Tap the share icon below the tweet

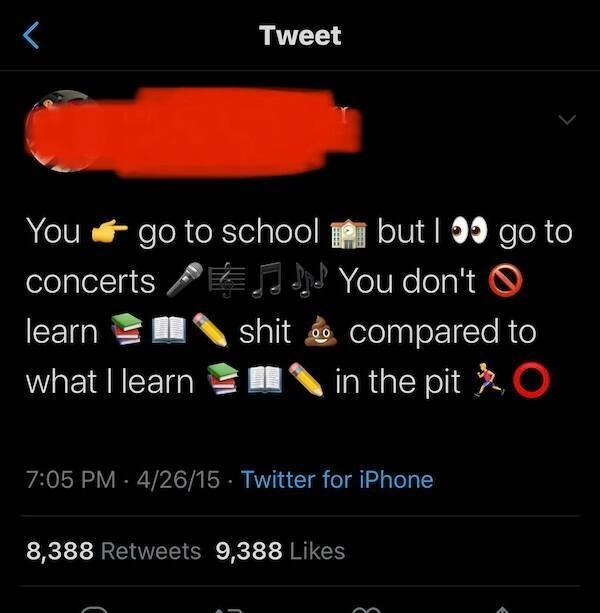pos(501,610)
